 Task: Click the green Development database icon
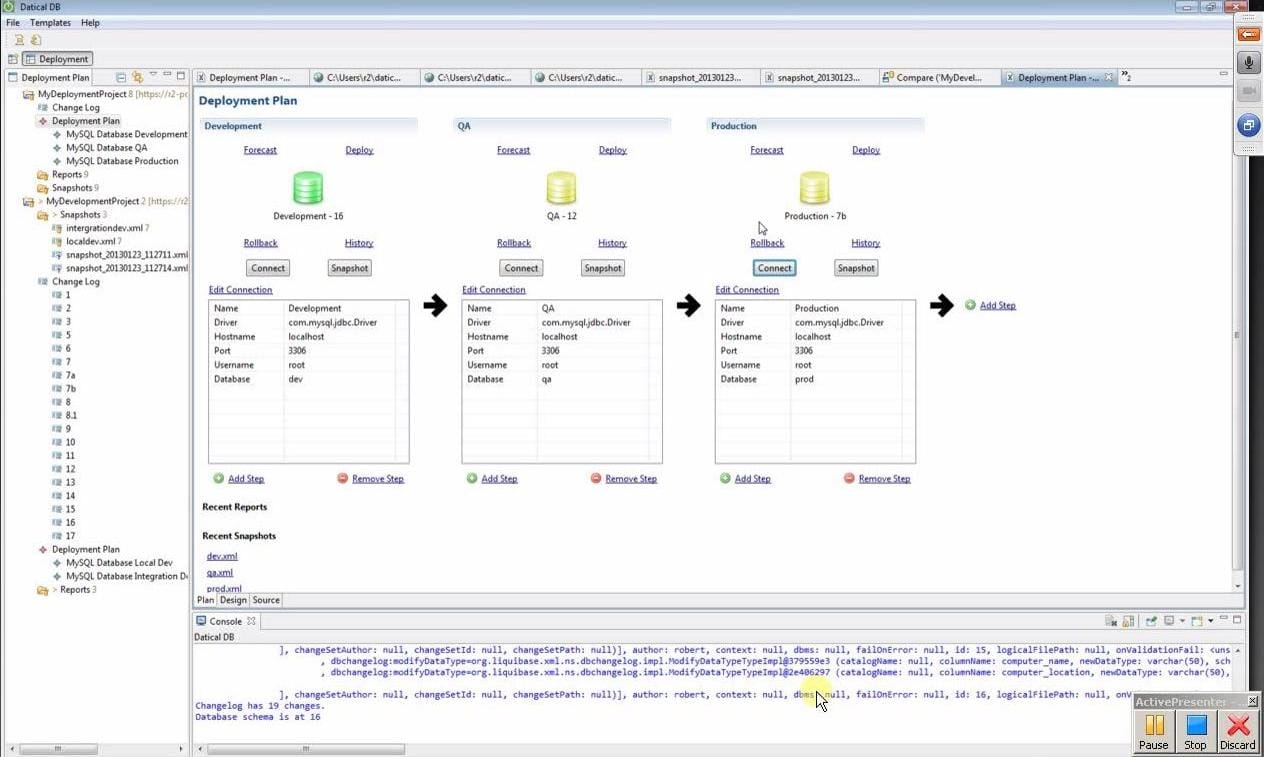(x=308, y=188)
